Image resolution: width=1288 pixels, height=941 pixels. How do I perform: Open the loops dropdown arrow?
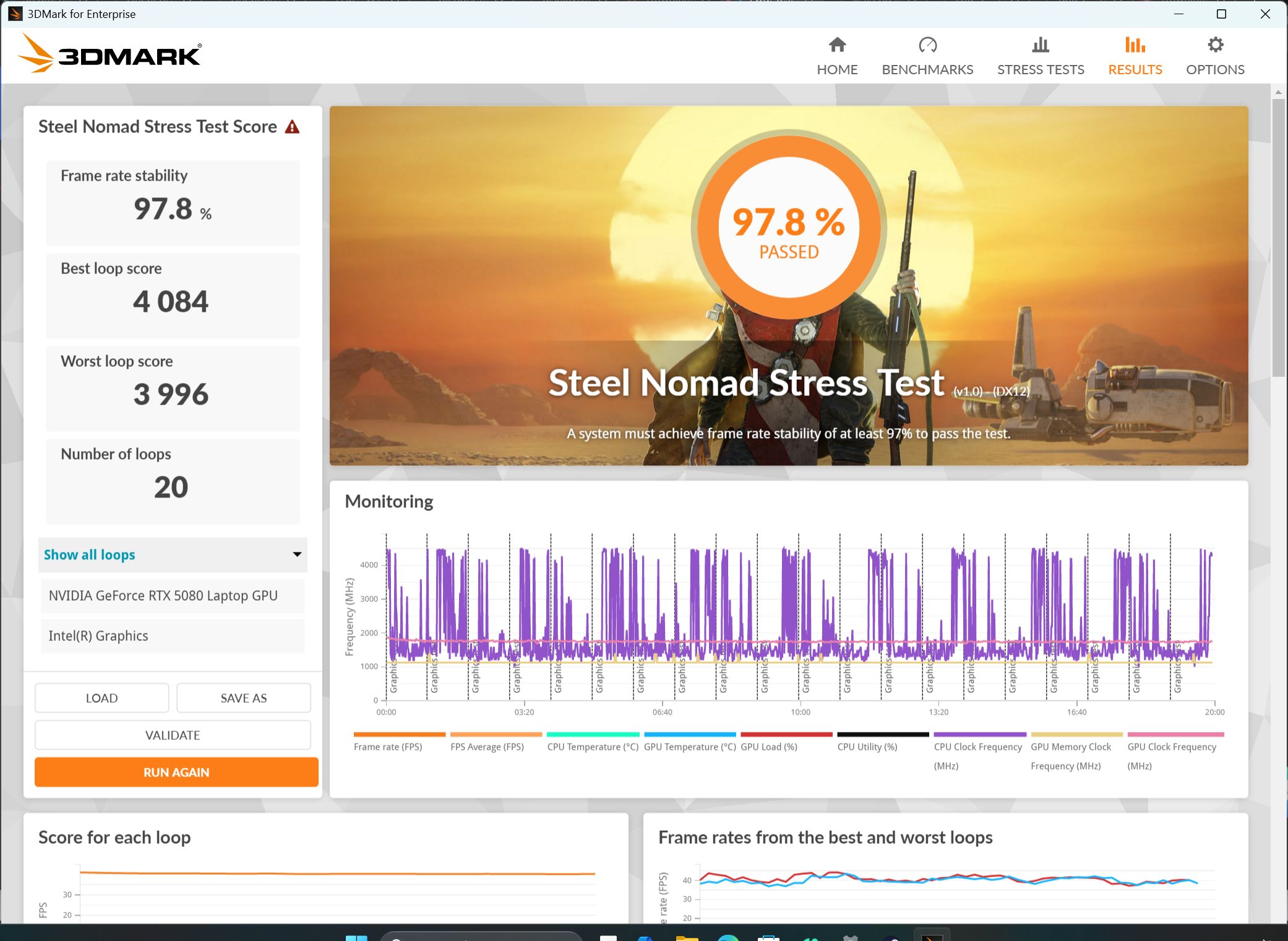tap(297, 555)
